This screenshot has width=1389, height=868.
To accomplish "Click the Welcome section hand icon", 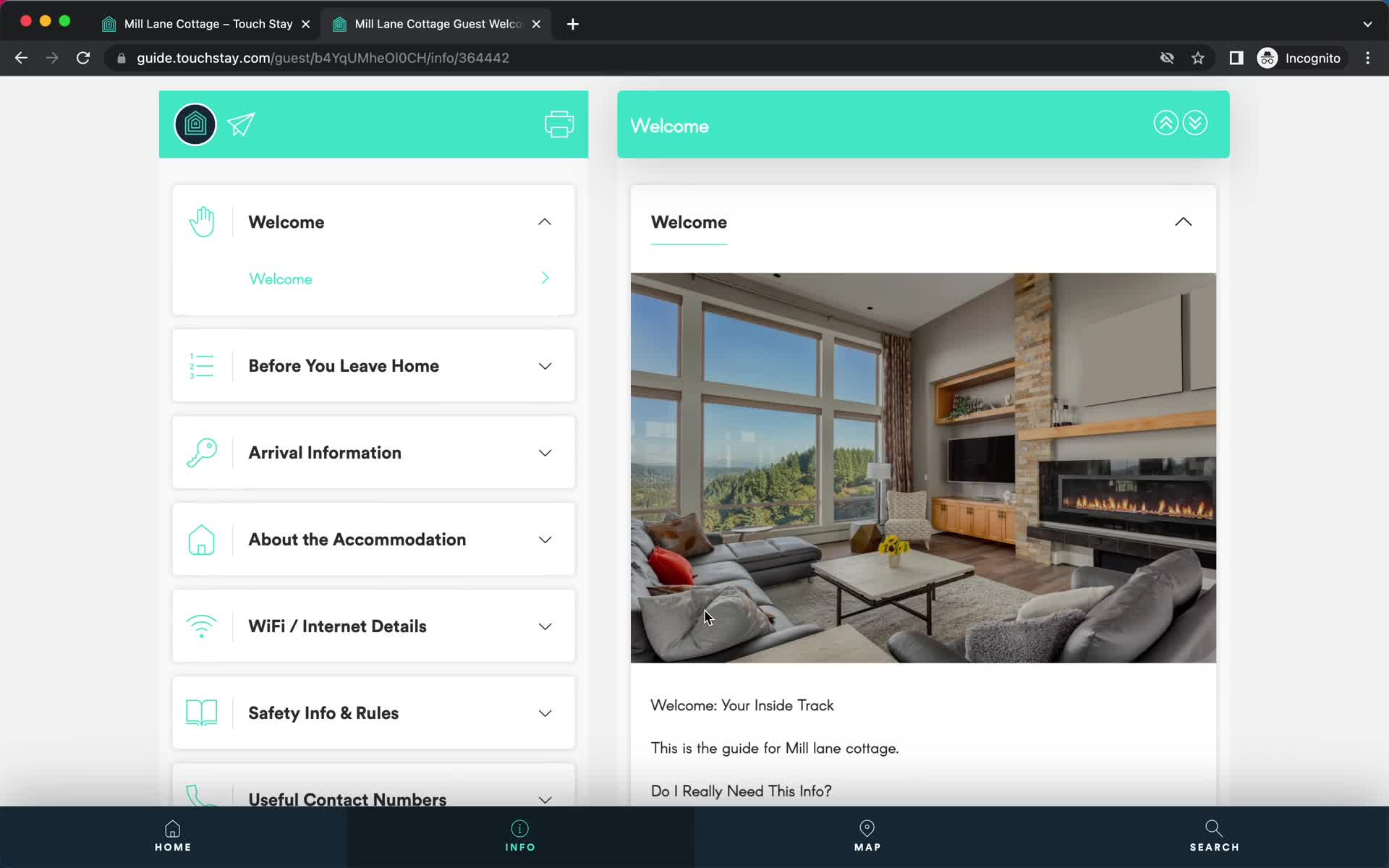I will click(201, 222).
